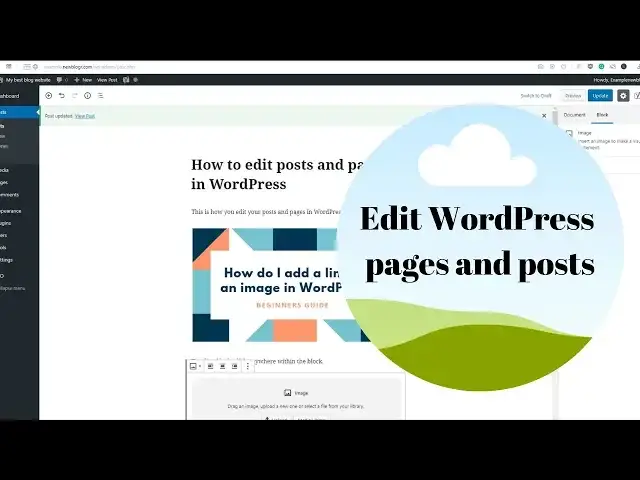Screen dimensions: 640x480
Task: Dismiss the Post updated notice
Action: (x=544, y=116)
